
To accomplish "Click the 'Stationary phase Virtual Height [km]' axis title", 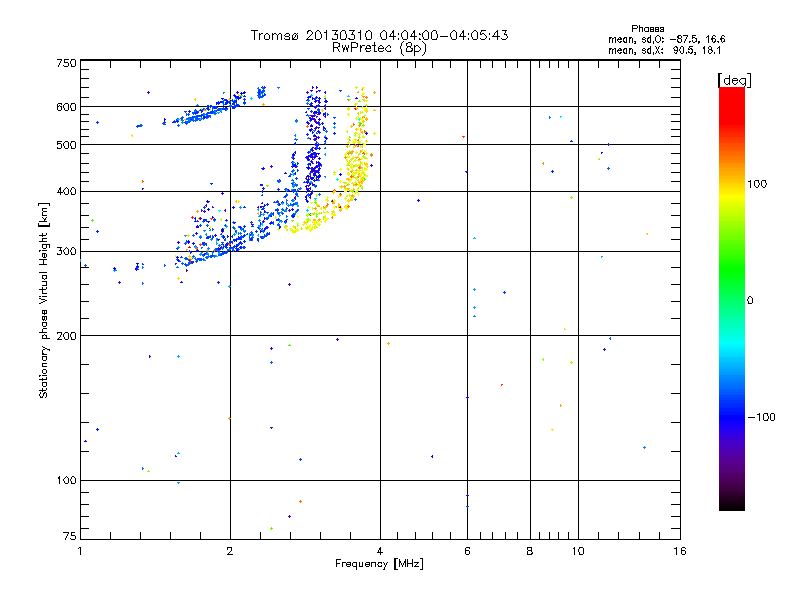I will coord(44,300).
